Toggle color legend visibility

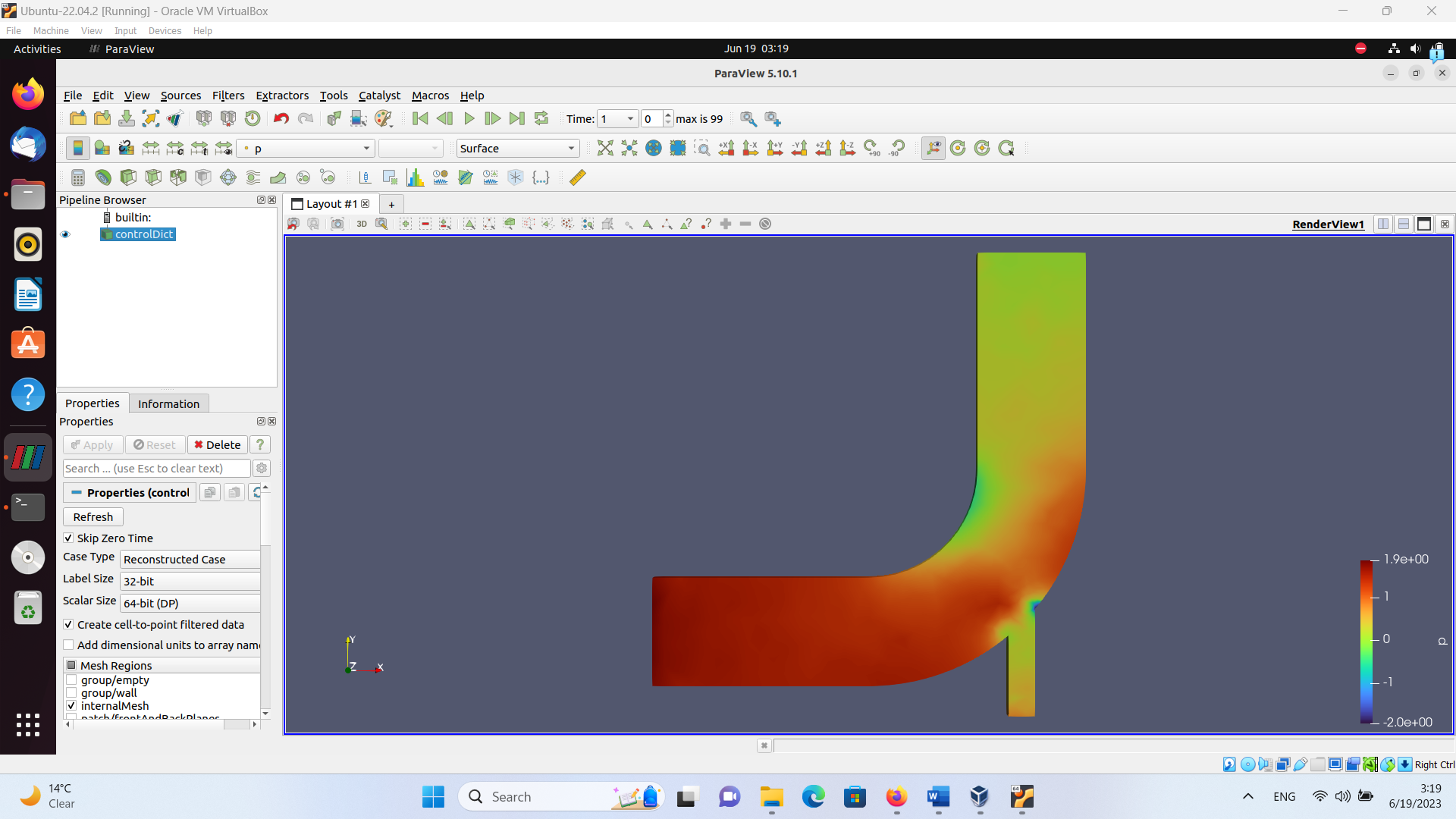(x=77, y=148)
